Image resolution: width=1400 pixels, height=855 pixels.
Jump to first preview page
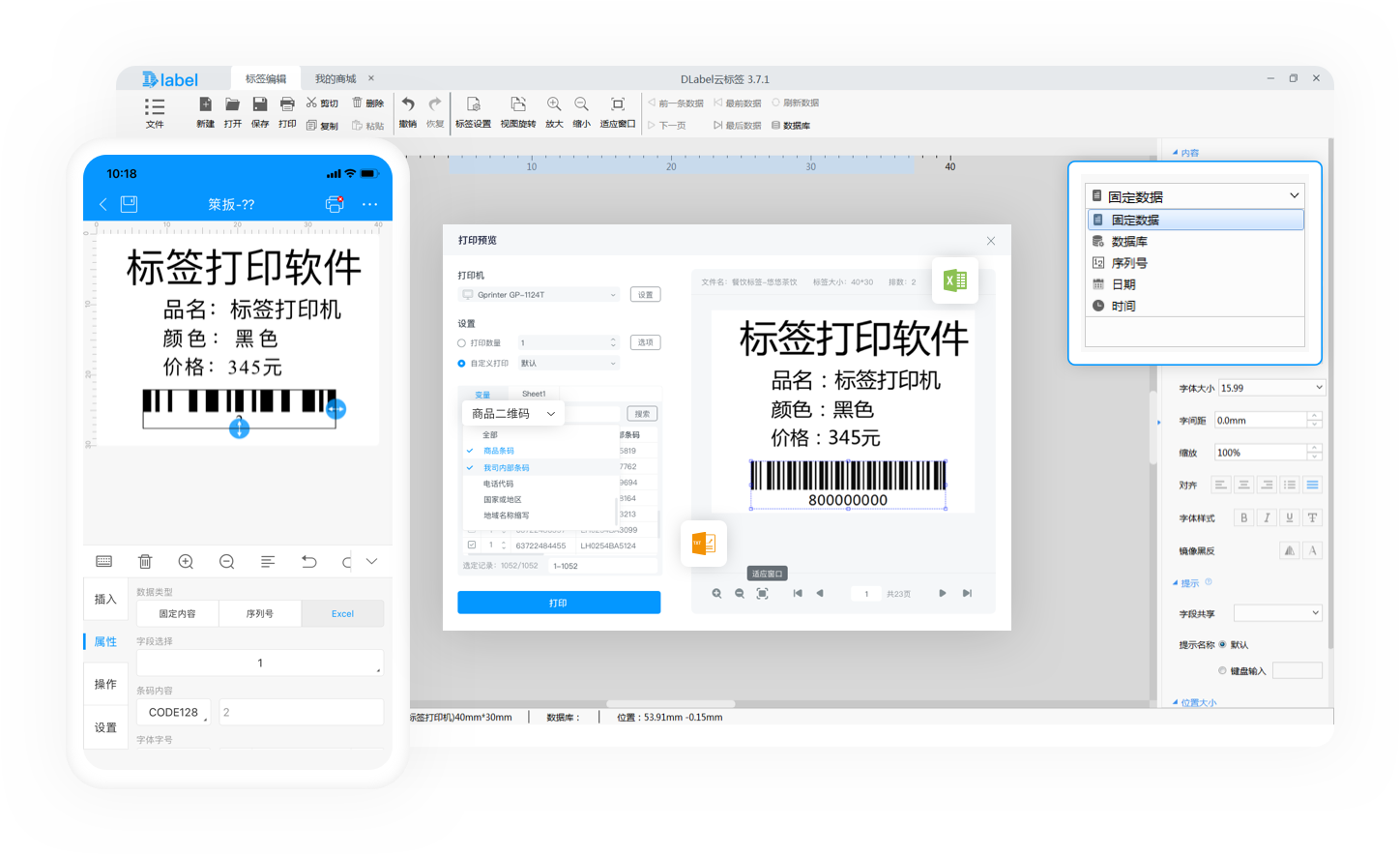pos(798,594)
